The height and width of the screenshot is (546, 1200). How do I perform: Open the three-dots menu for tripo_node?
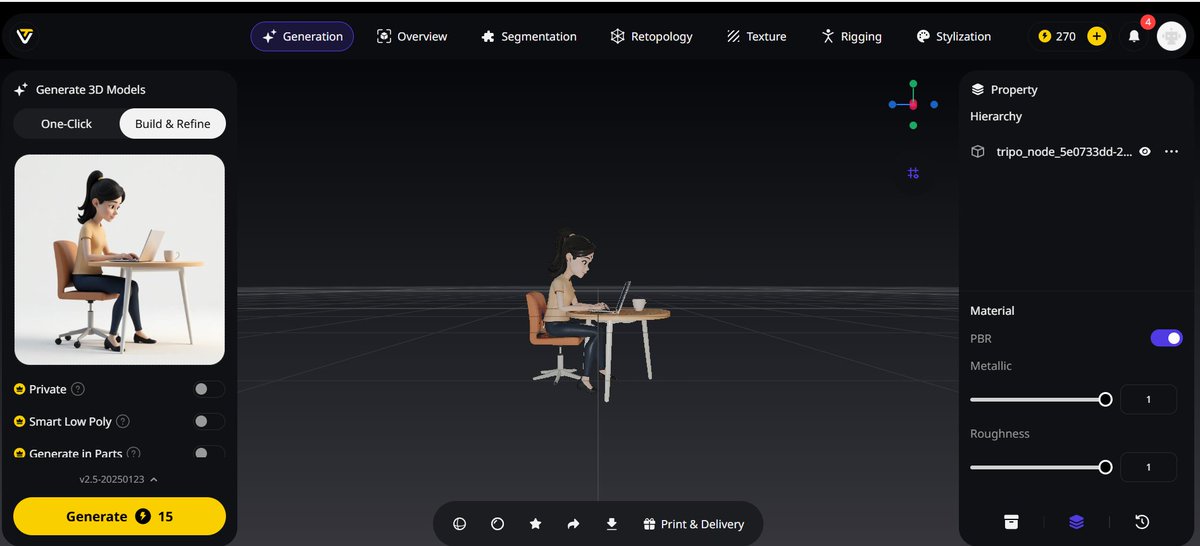tap(1172, 152)
